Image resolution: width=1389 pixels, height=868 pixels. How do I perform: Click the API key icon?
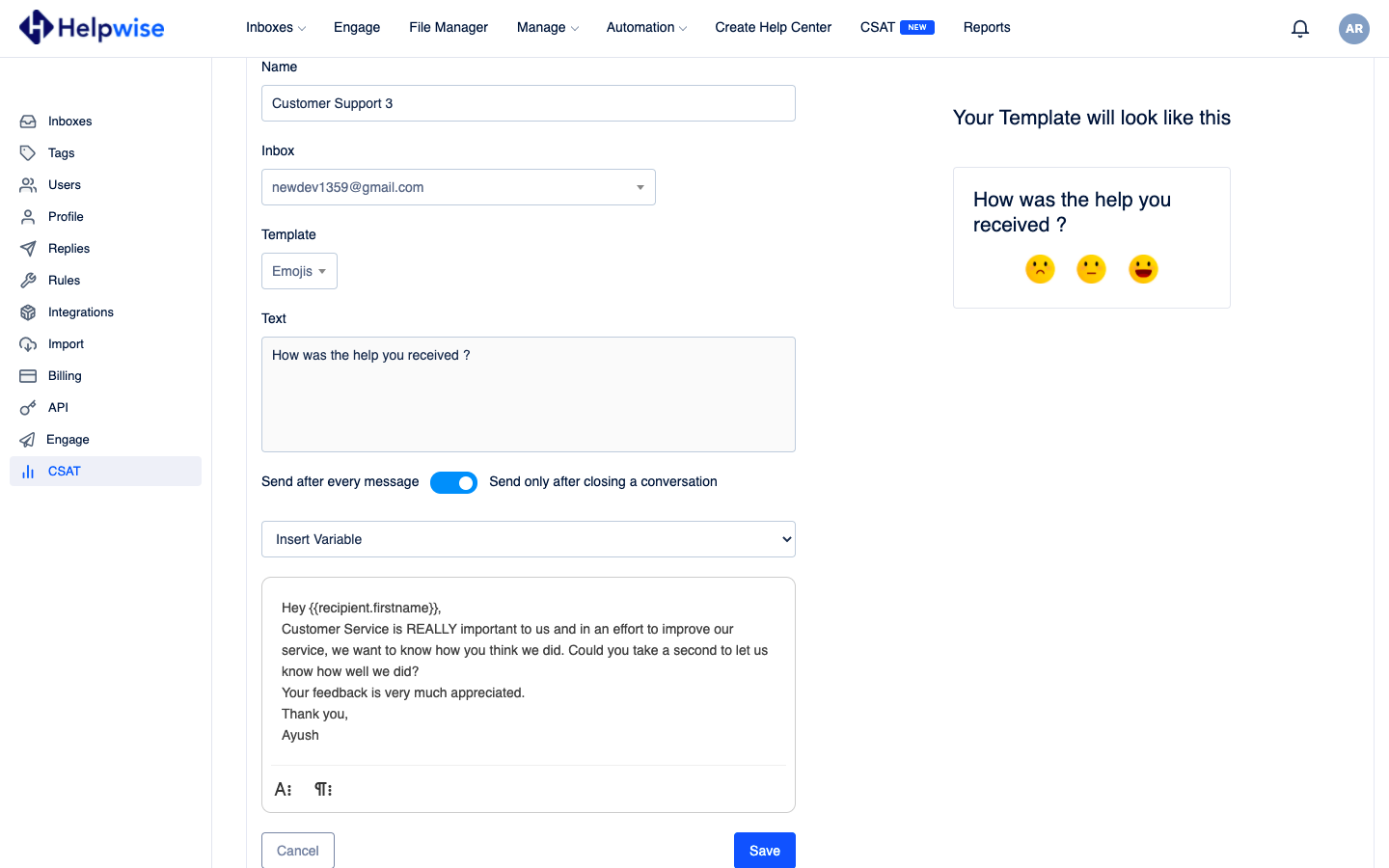tap(28, 408)
